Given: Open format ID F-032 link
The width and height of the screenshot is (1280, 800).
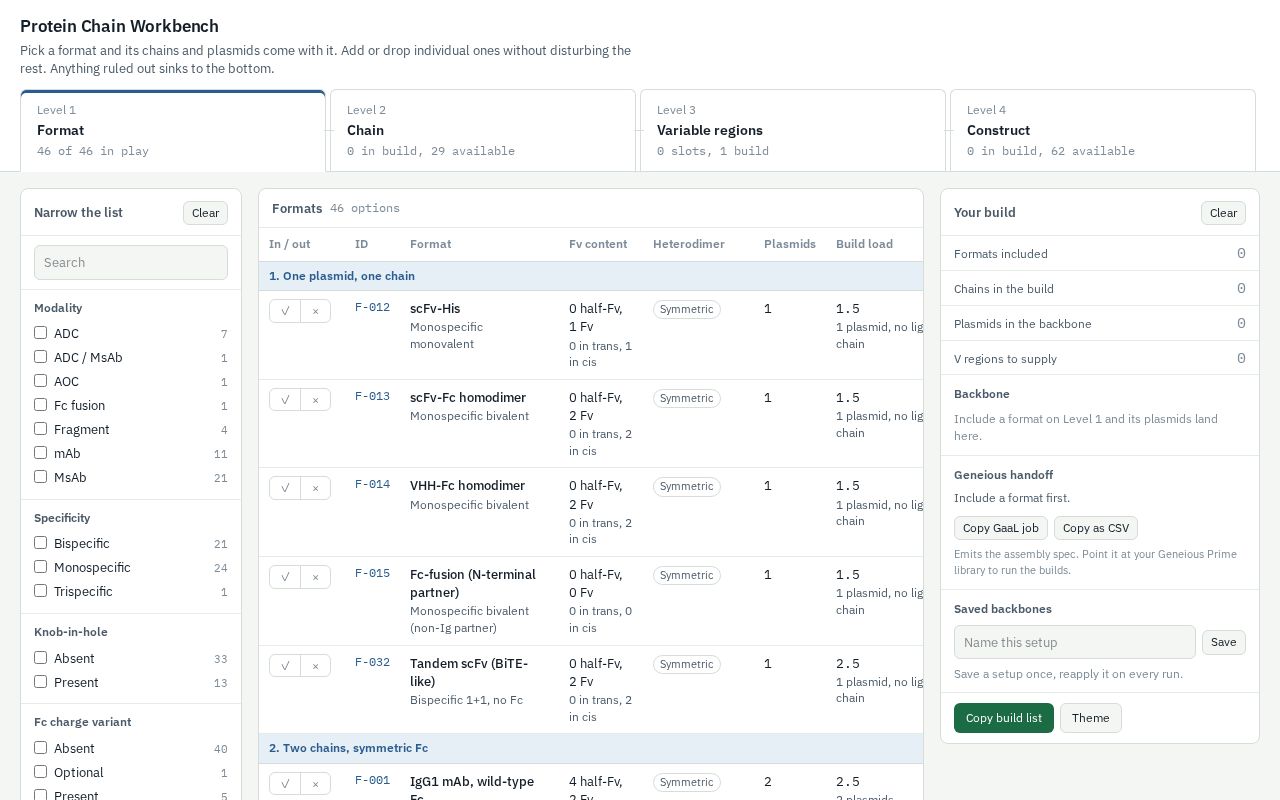Looking at the screenshot, I should [372, 663].
